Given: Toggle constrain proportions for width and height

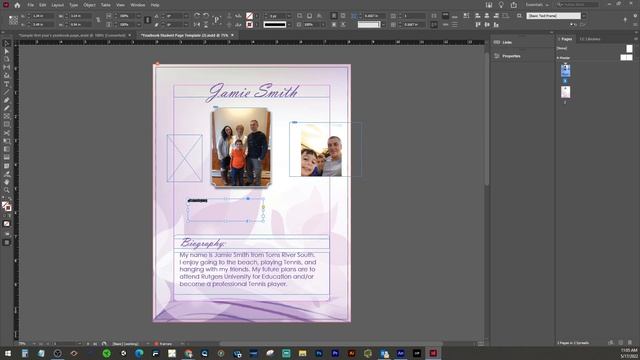Looking at the screenshot, I should tap(98, 20).
